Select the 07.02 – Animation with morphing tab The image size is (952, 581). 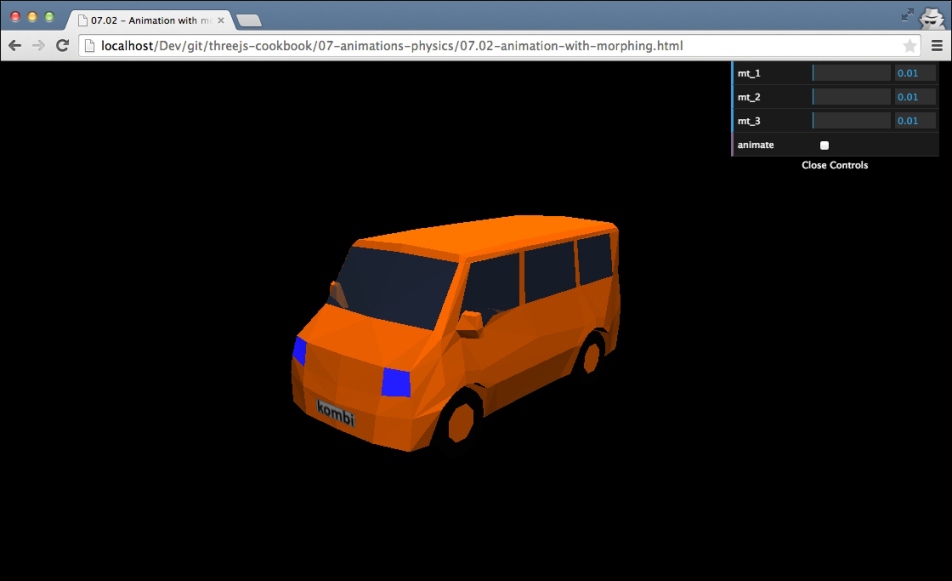pos(149,20)
